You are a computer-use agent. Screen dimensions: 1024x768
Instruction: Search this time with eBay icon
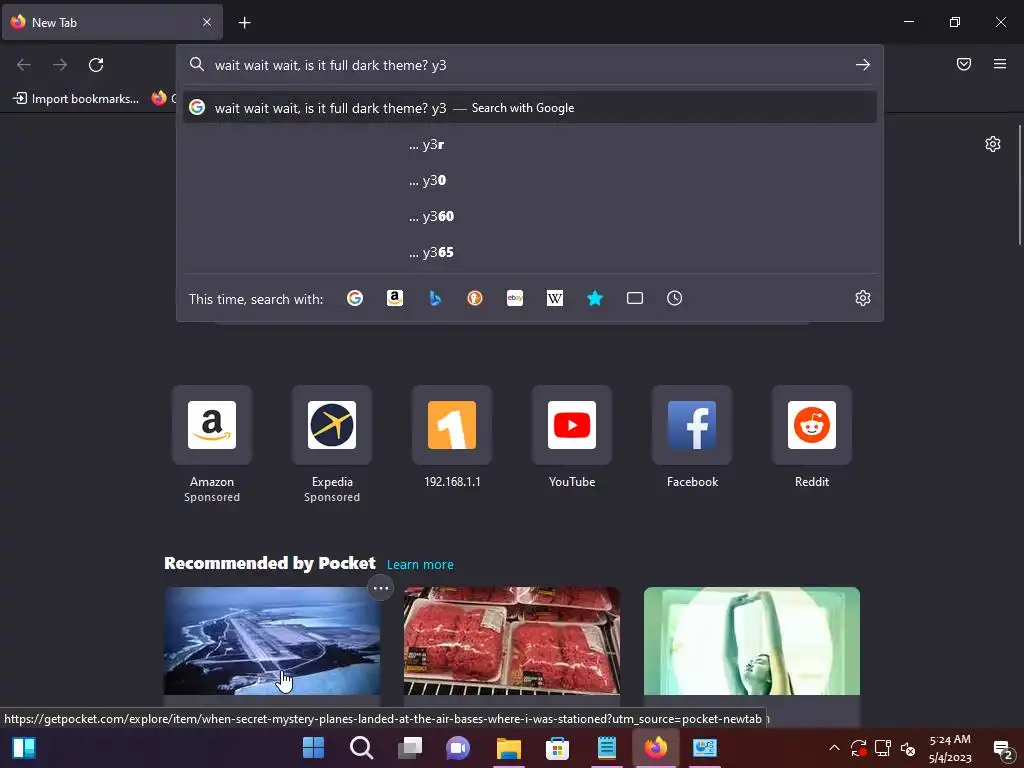pyautogui.click(x=515, y=298)
